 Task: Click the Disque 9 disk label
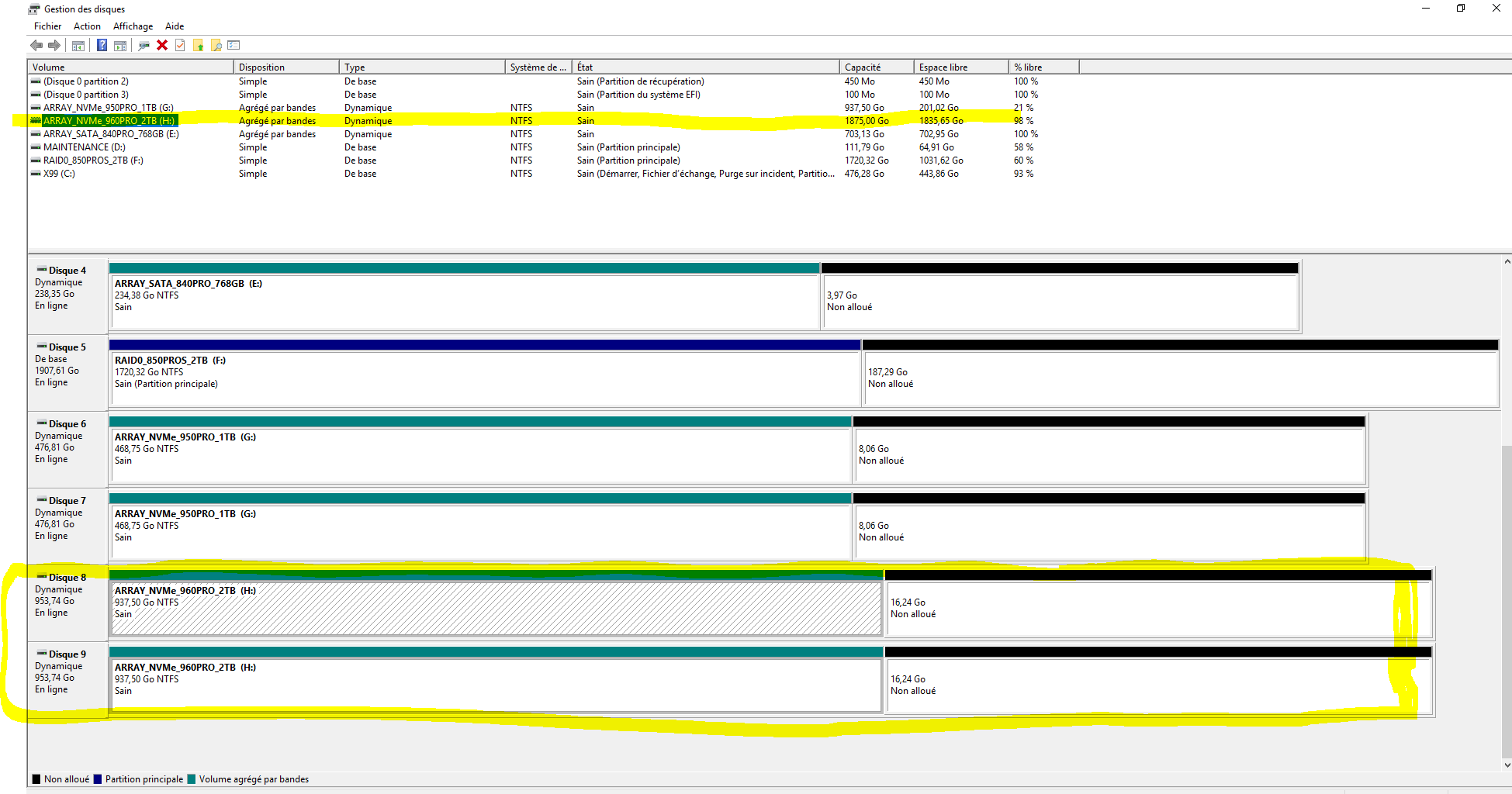click(67, 654)
